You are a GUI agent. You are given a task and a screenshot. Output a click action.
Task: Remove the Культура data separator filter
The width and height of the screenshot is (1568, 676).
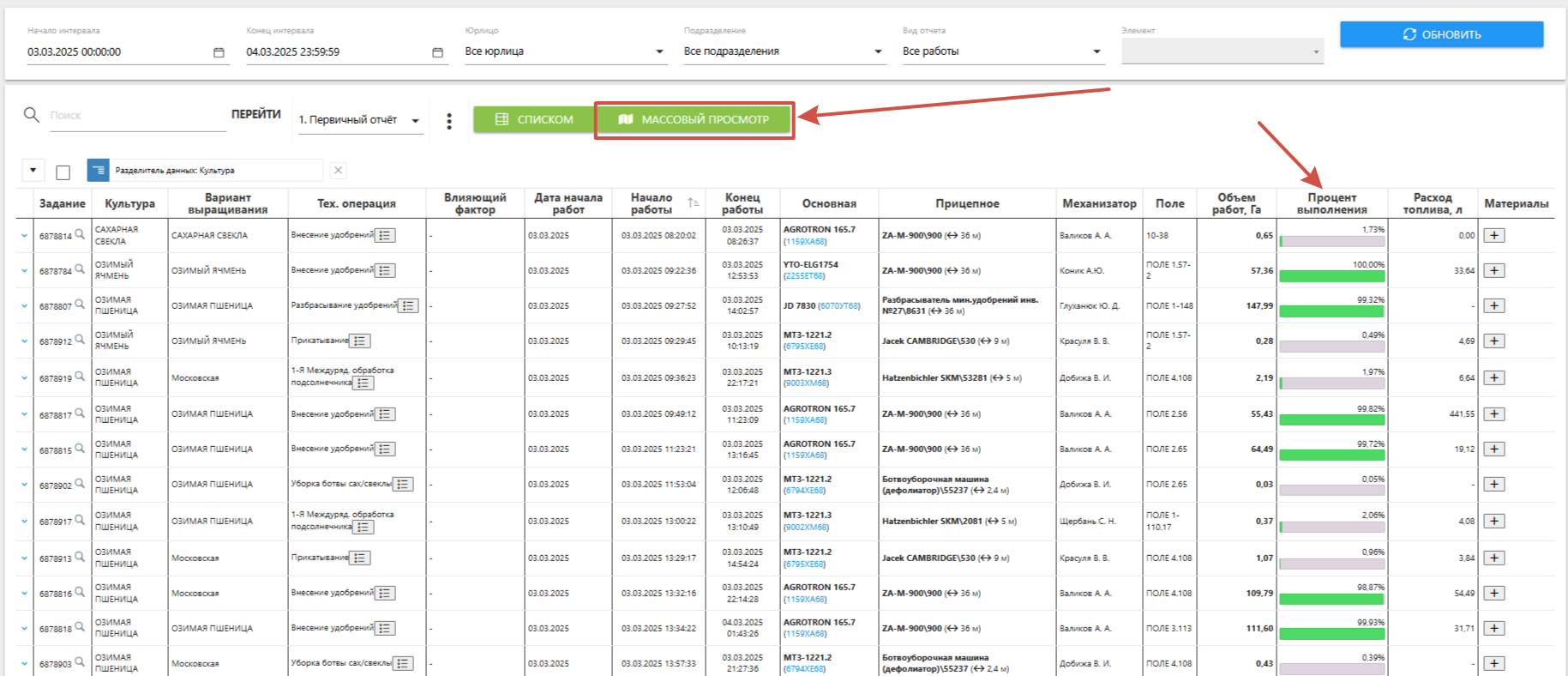coord(339,171)
